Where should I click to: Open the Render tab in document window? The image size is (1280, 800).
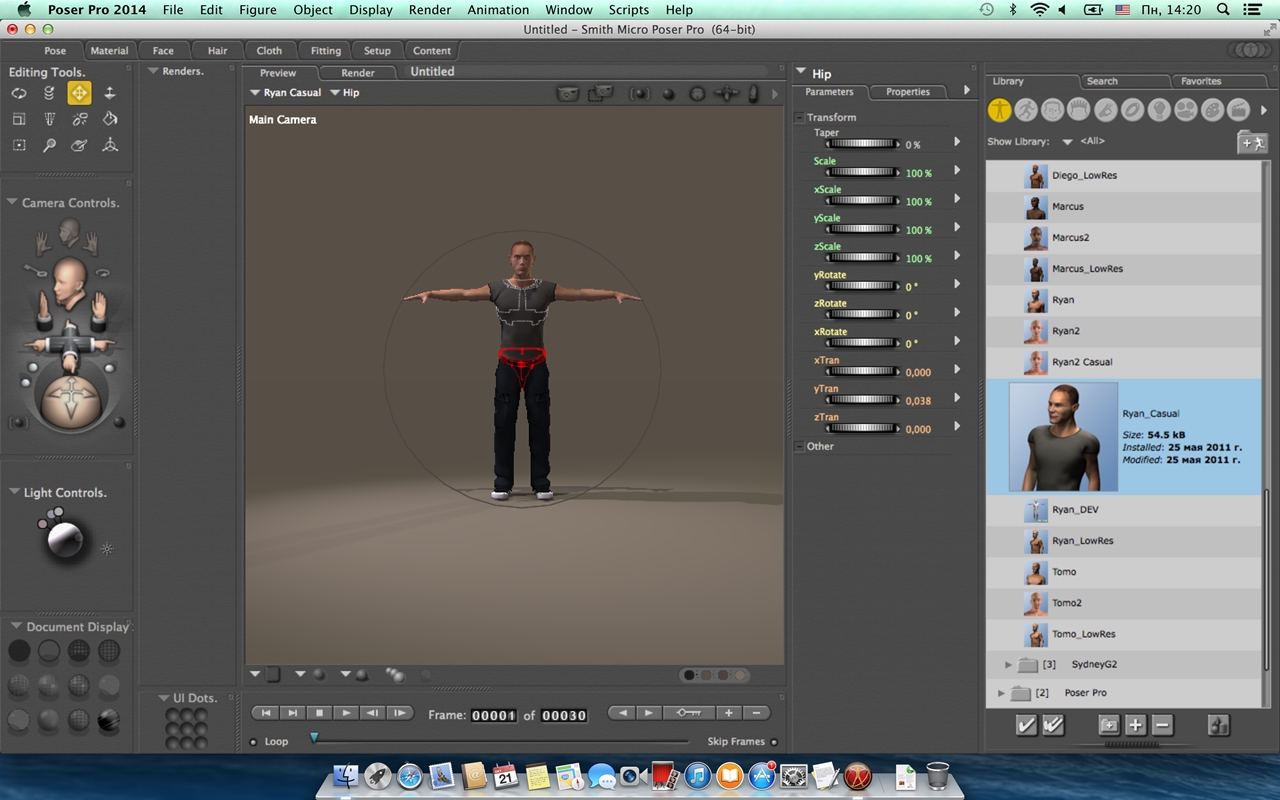(357, 73)
